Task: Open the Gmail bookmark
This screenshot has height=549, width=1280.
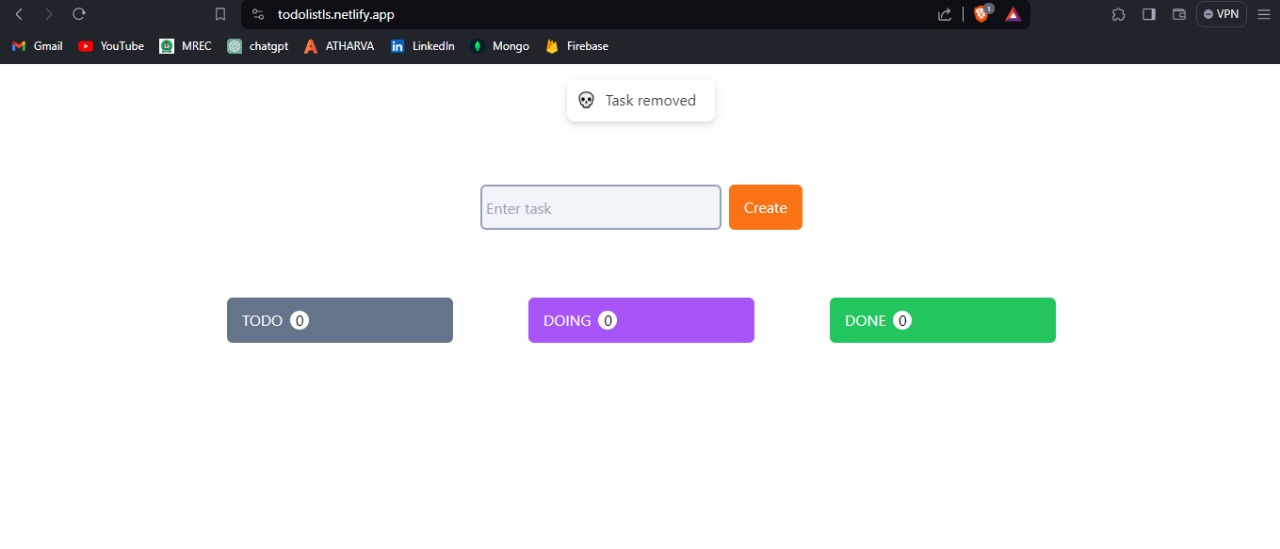Action: (37, 46)
